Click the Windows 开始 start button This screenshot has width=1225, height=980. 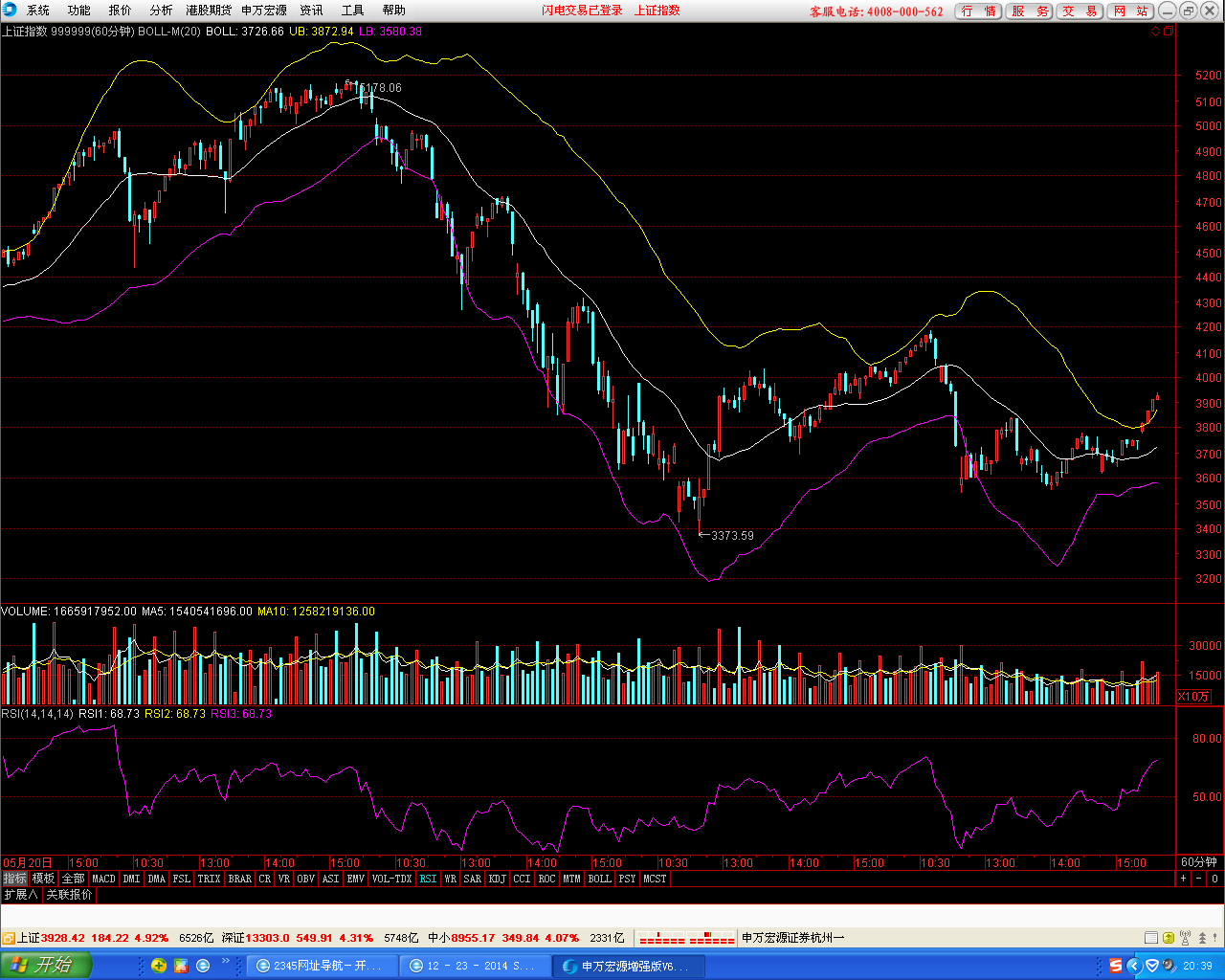45,966
